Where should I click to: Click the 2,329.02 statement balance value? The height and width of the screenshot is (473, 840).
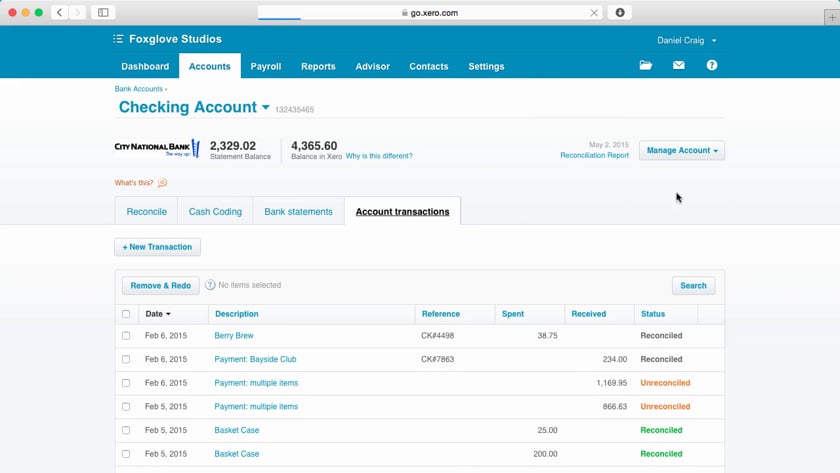(x=232, y=146)
